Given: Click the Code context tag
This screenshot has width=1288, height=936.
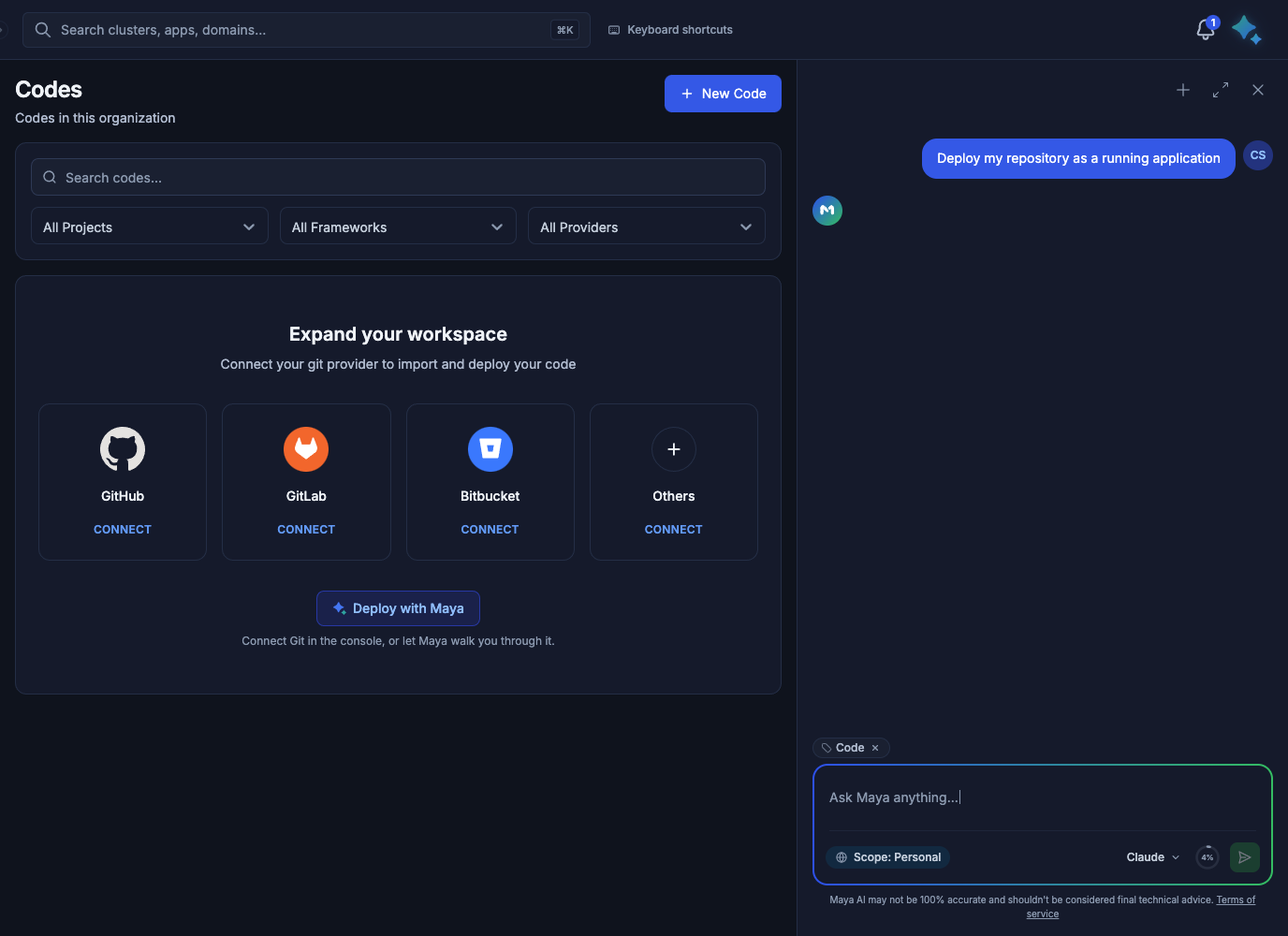Looking at the screenshot, I should 850,748.
